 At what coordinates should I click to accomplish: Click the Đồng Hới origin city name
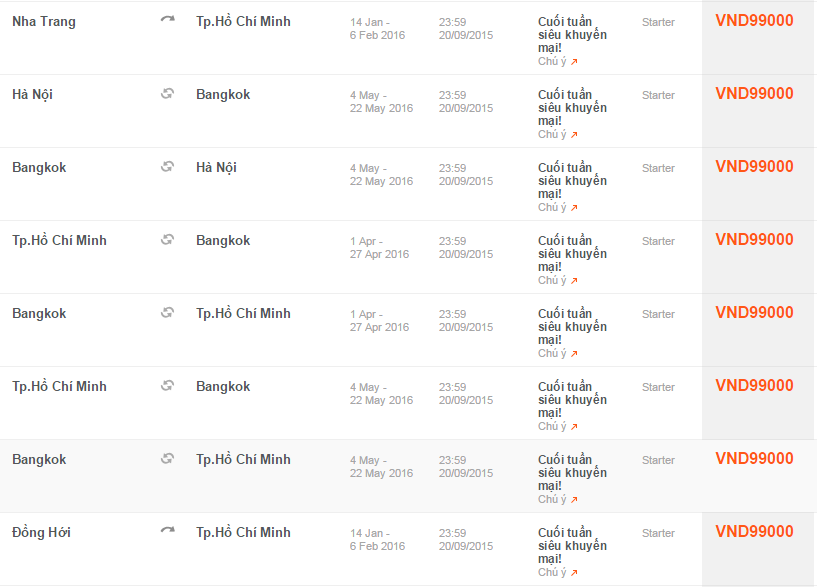click(41, 532)
